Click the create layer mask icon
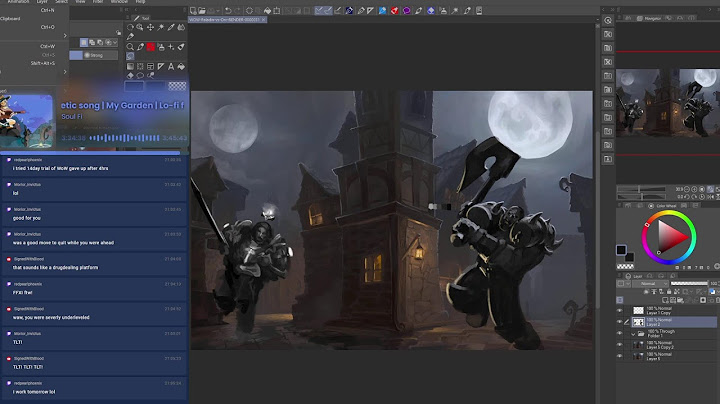720x404 pixels. [x=703, y=300]
